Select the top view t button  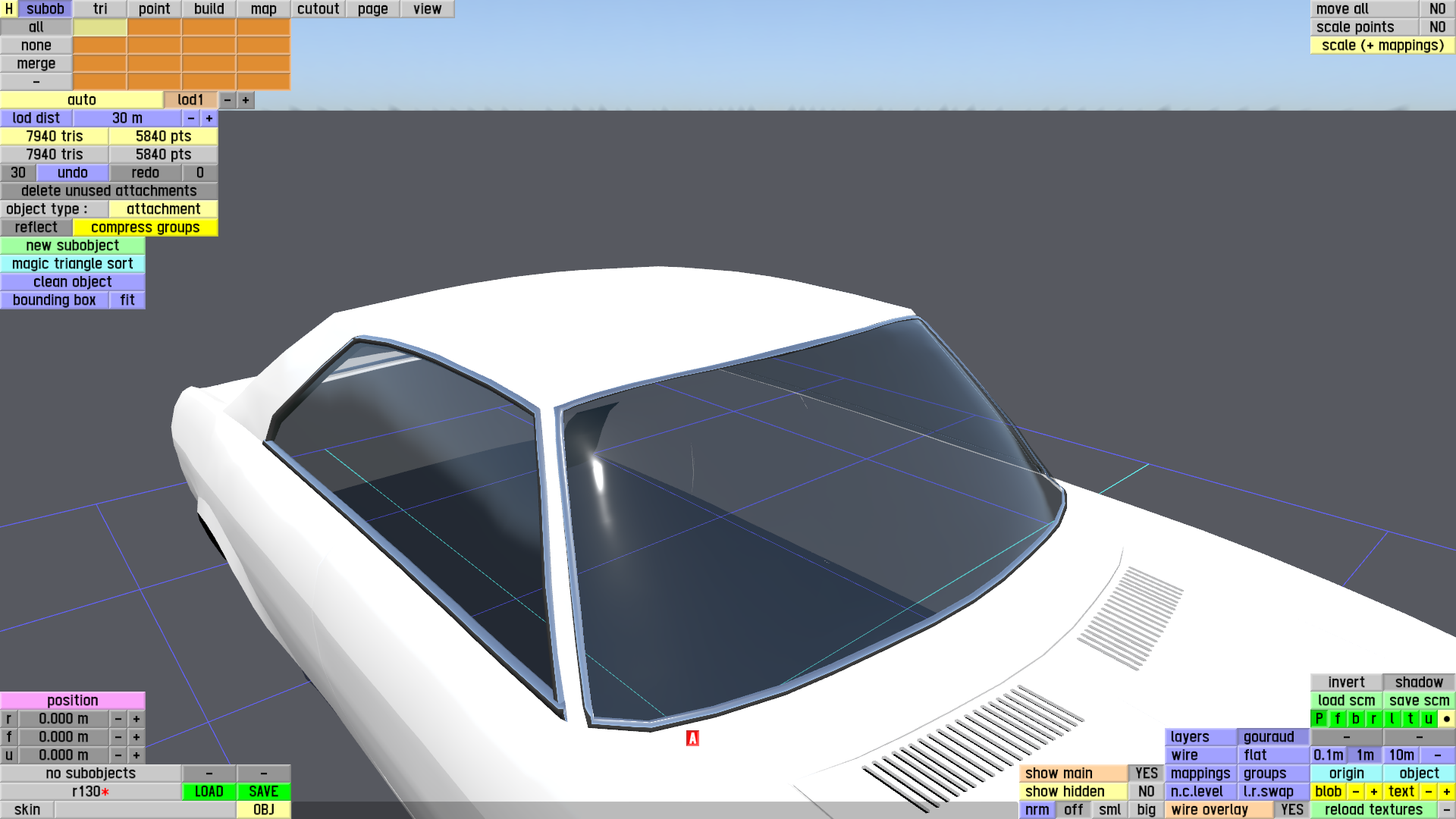click(x=1410, y=718)
